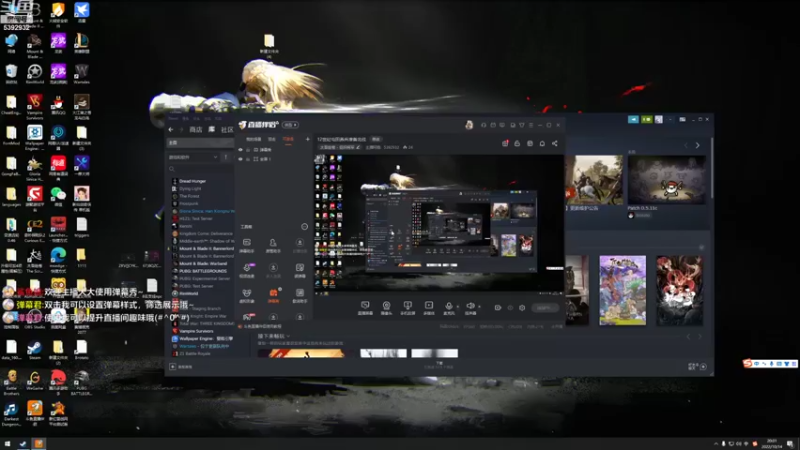Show the next news items with the right arrow
This screenshot has width=800, height=450.
[x=697, y=145]
